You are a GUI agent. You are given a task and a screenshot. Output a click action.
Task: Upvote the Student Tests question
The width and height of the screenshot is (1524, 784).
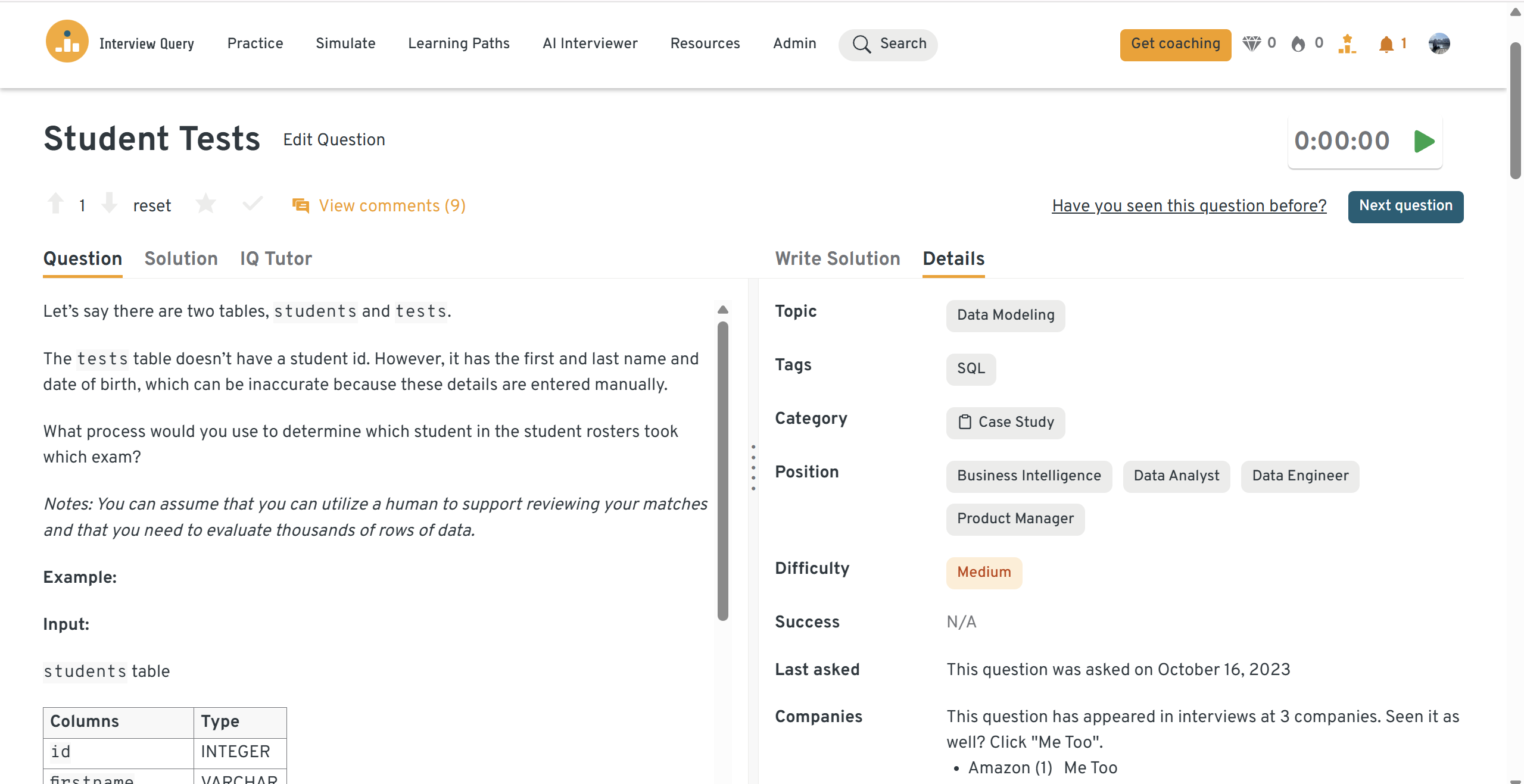point(56,204)
